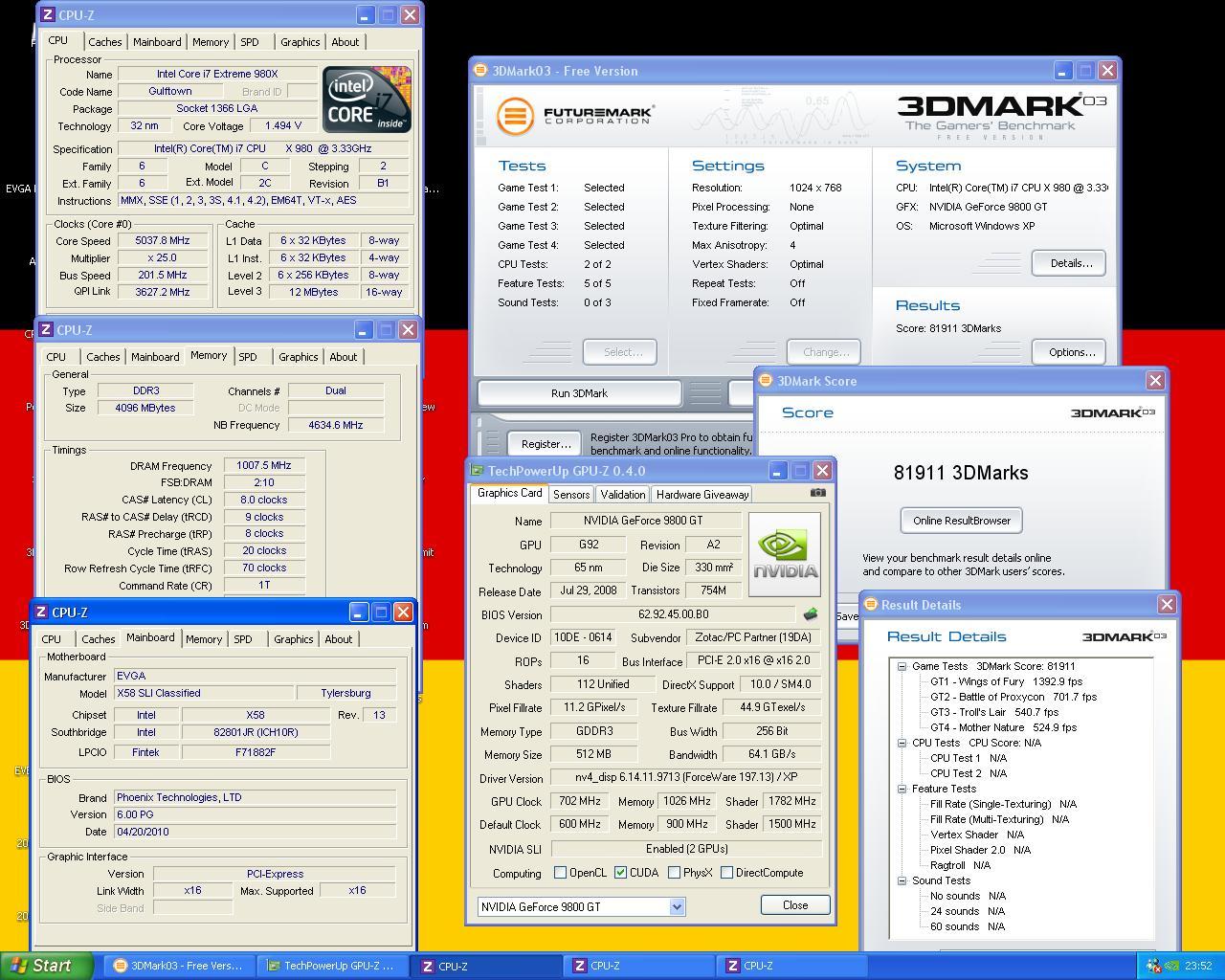
Task: Open the SPD tab in the top CPU-Z window
Action: tap(250, 42)
